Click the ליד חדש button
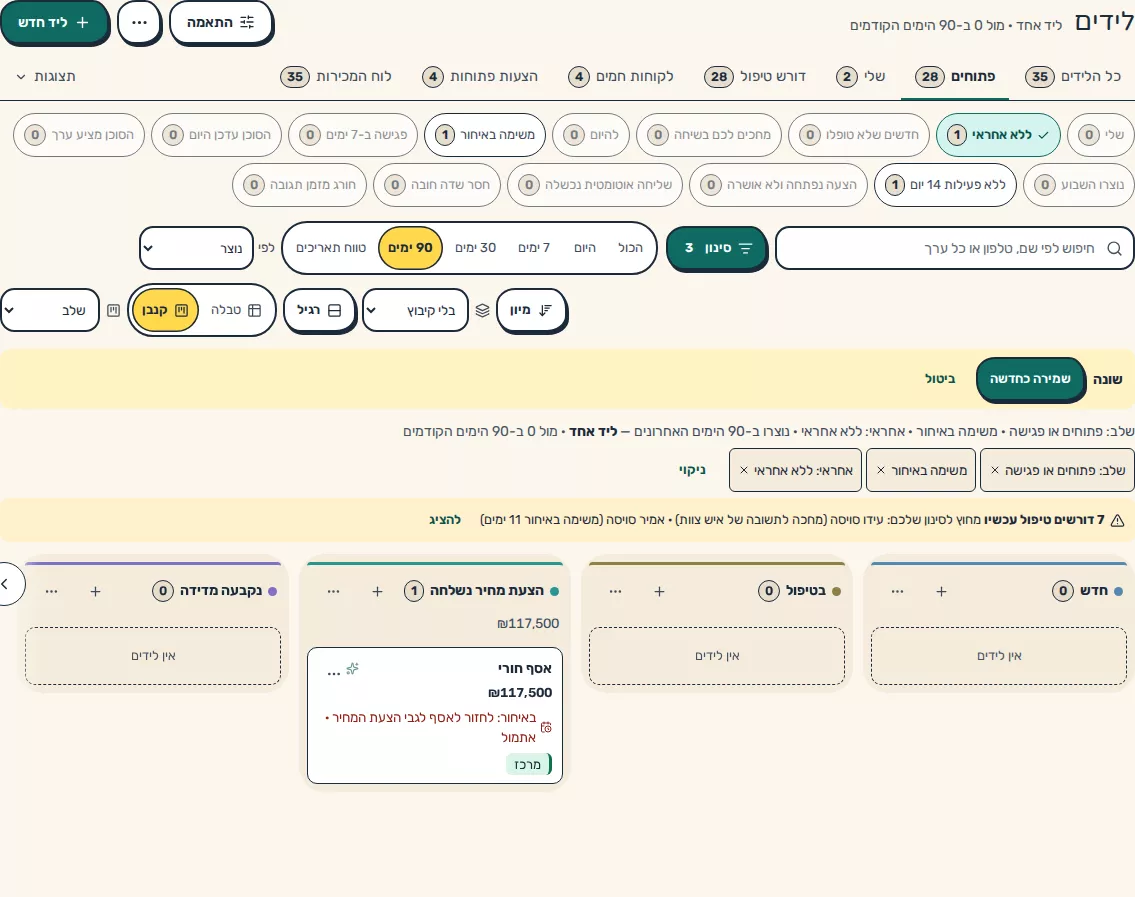Image resolution: width=1135 pixels, height=897 pixels. click(x=54, y=22)
